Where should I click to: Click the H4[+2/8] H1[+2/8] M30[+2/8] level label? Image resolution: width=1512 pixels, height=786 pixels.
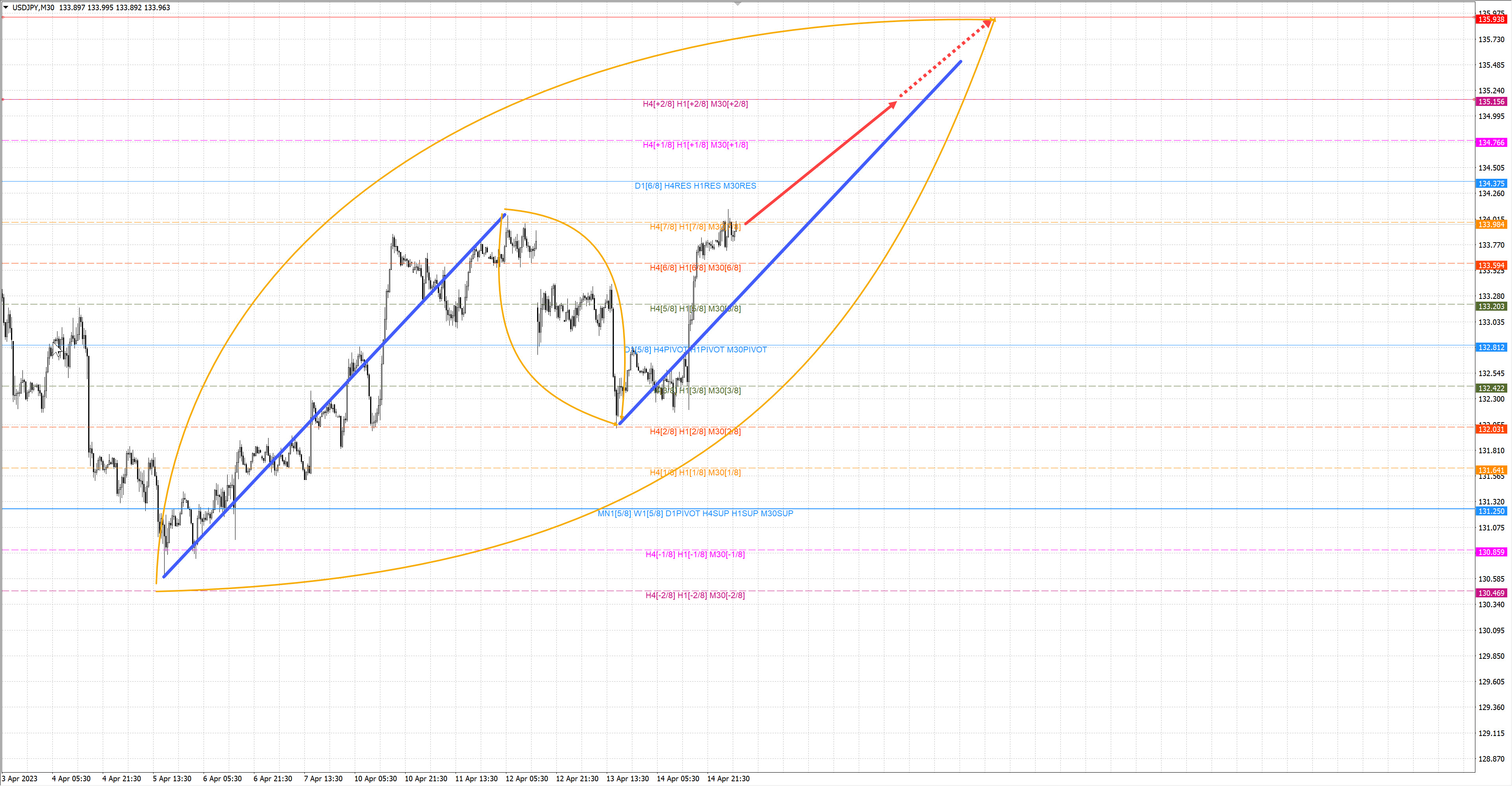[695, 104]
